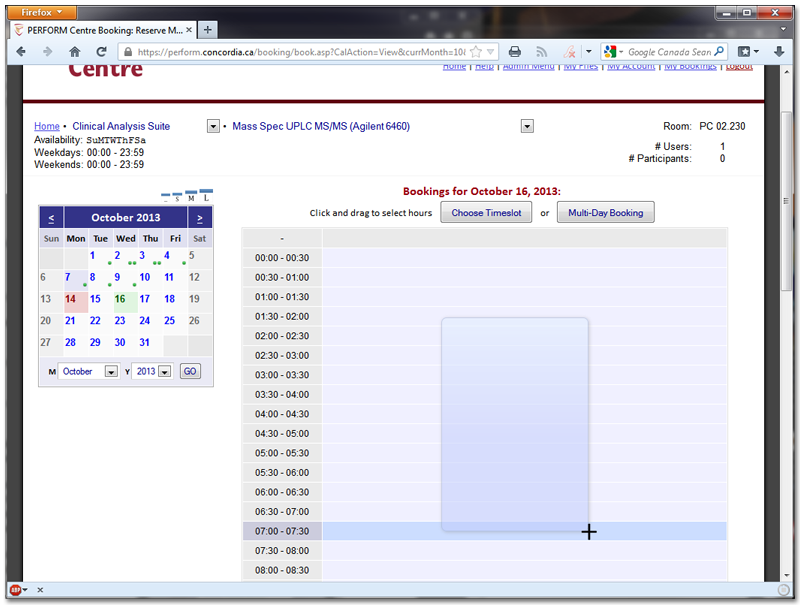
Task: Bookmark this page with the star icon
Action: click(x=476, y=52)
